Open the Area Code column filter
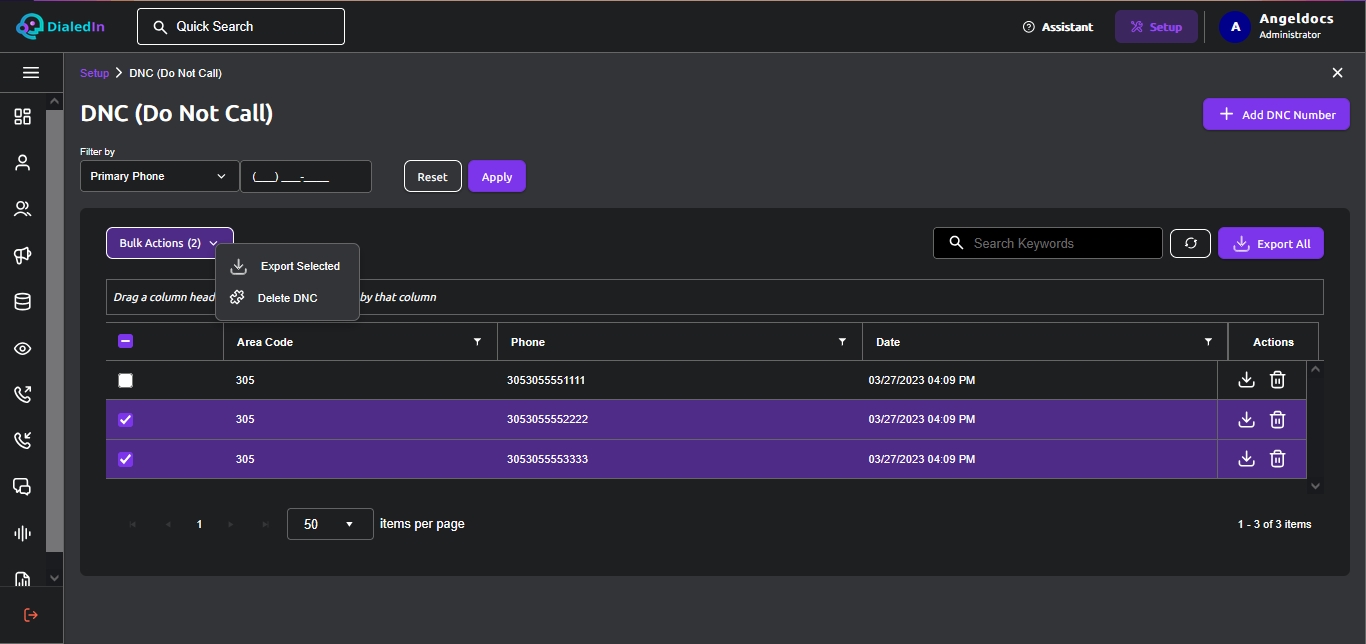1366x644 pixels. (x=477, y=342)
